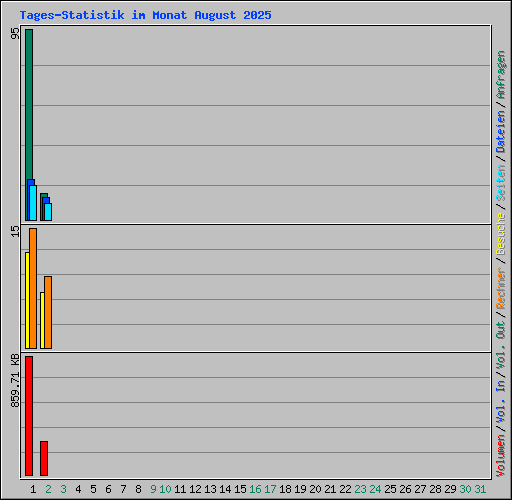
Task: Click the 859.71 KB y-axis label
Action: pyautogui.click(x=15, y=380)
